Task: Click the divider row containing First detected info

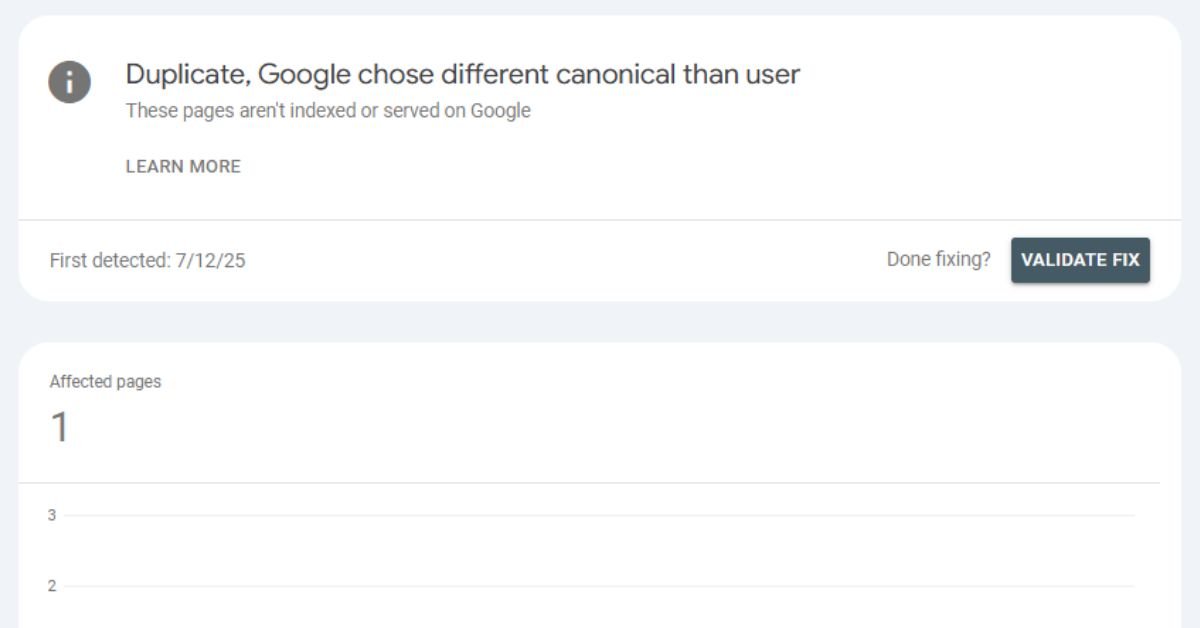Action: coord(600,260)
